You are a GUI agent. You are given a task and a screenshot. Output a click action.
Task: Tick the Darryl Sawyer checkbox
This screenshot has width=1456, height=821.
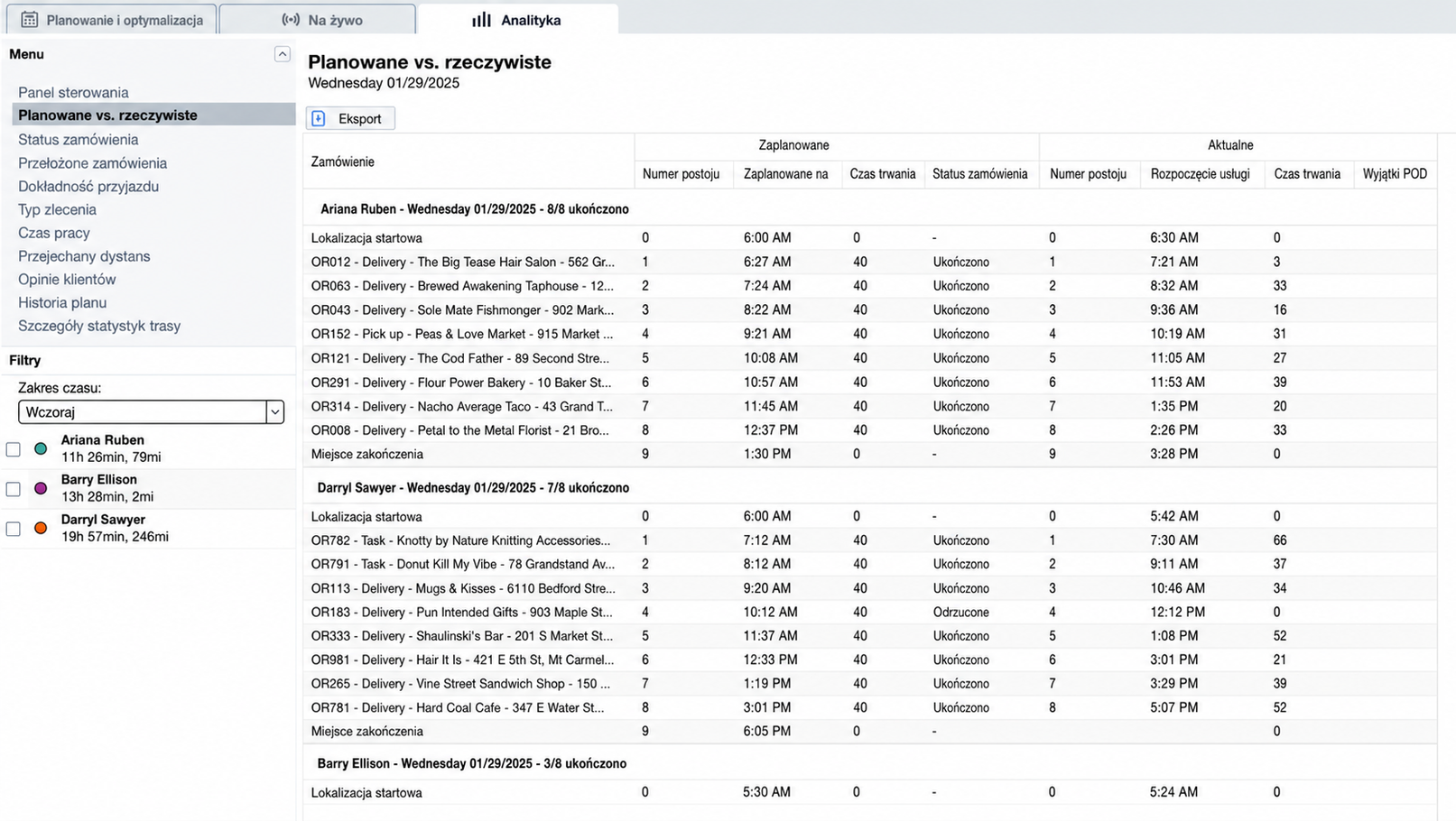tap(13, 529)
